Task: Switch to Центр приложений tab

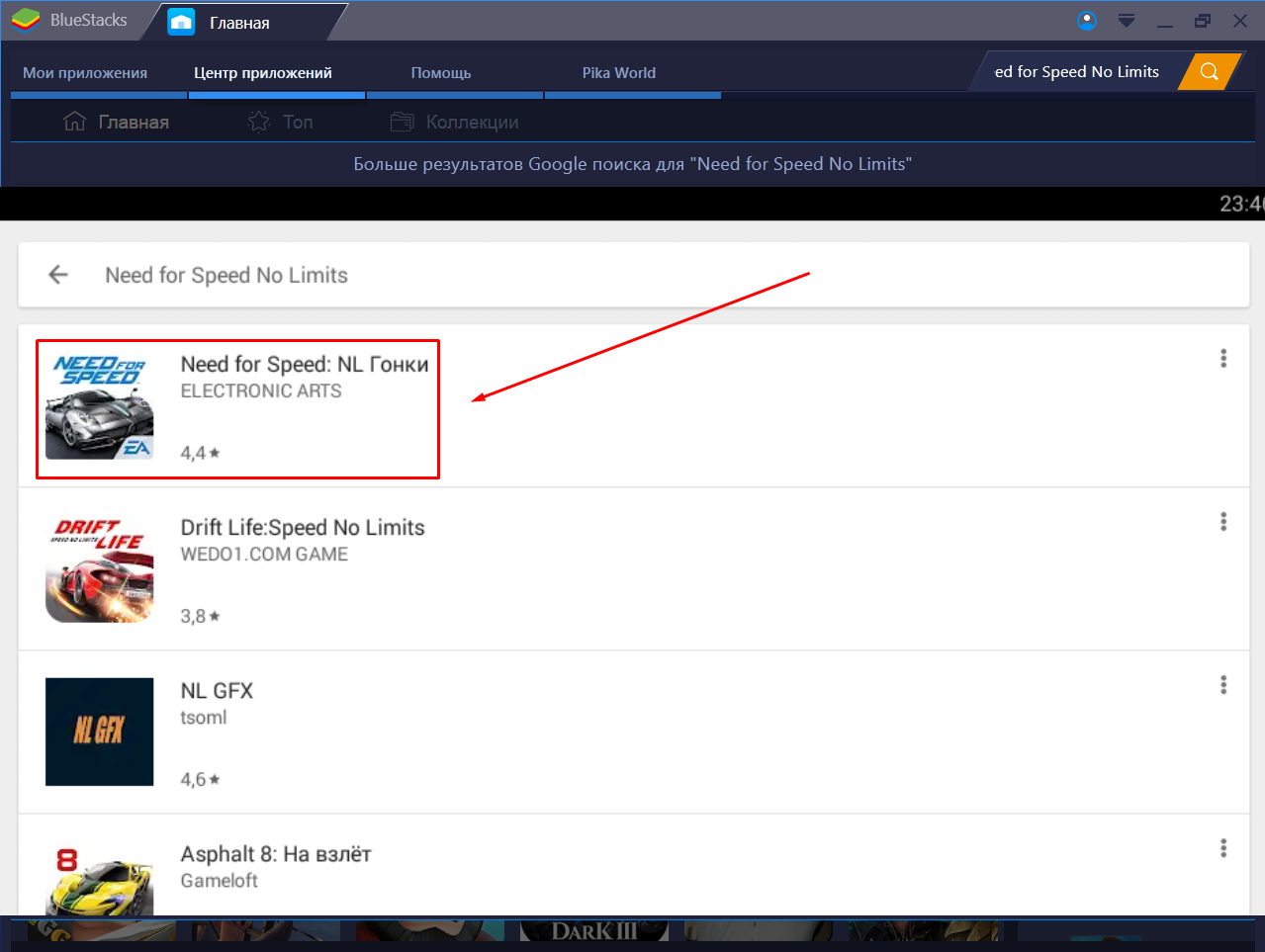Action: pyautogui.click(x=263, y=73)
